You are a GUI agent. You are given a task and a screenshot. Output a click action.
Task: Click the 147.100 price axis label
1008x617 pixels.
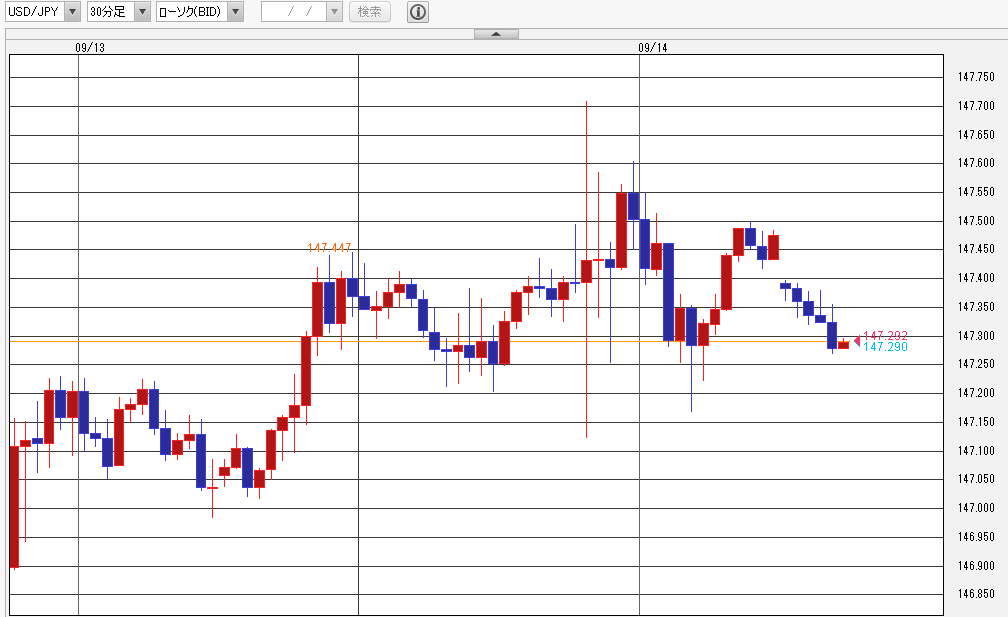tap(976, 451)
